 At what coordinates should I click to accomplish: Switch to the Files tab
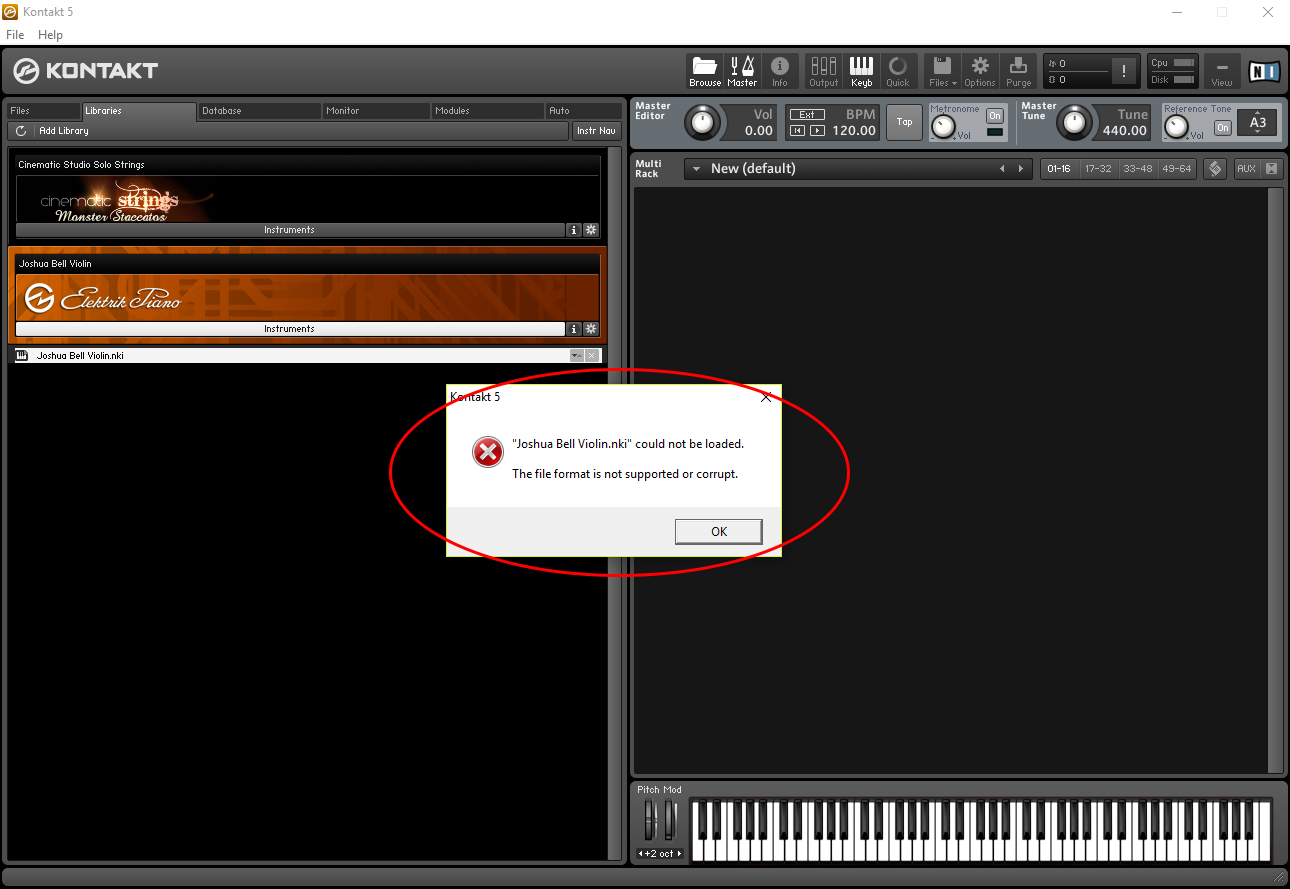coord(44,111)
